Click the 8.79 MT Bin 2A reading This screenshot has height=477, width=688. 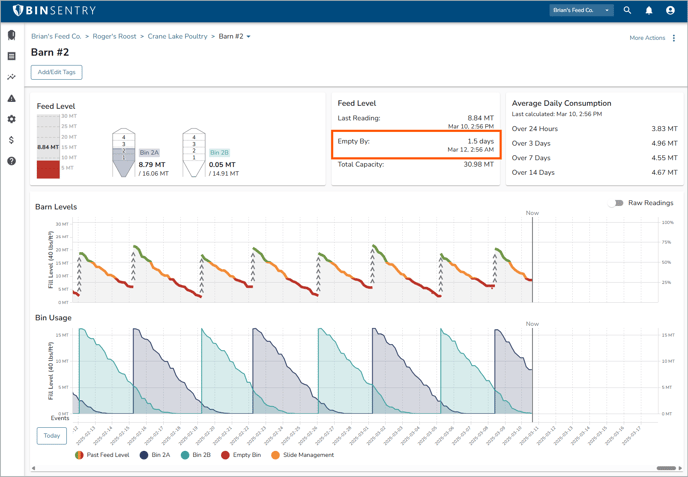click(x=152, y=165)
